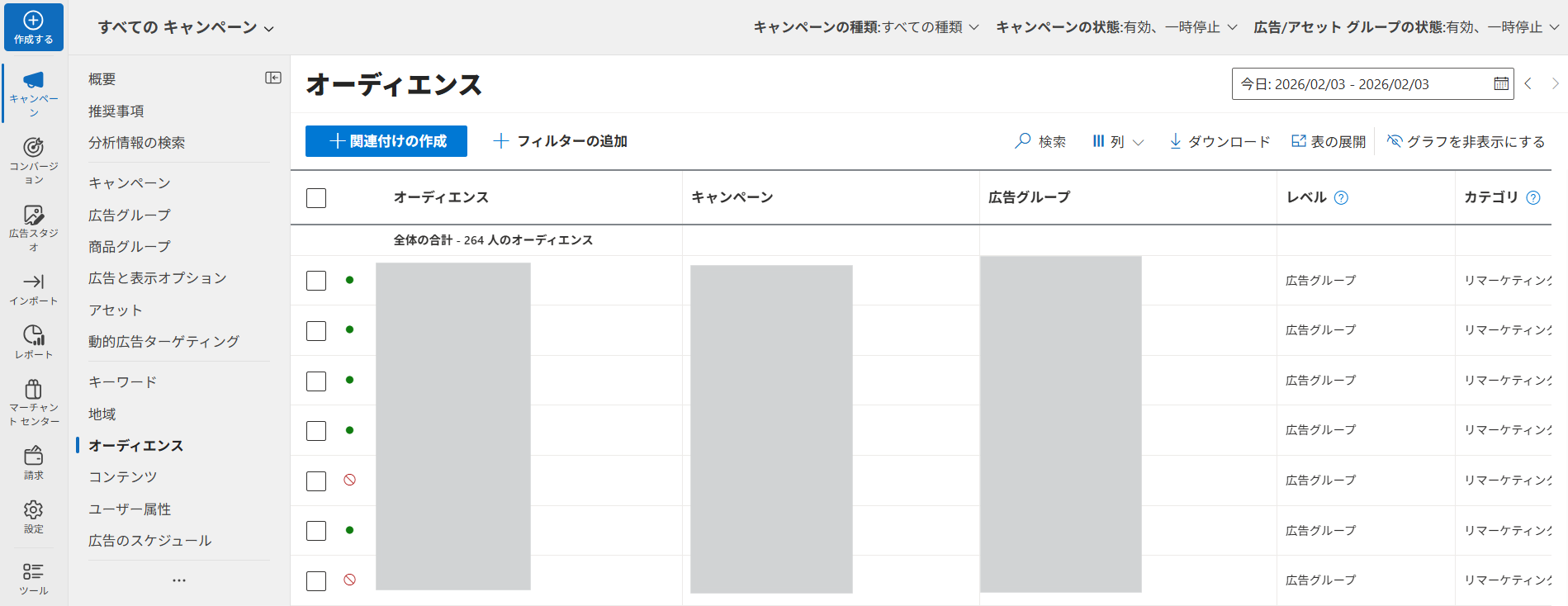
Task: Open コンバージョン in the left rail
Action: tap(33, 149)
